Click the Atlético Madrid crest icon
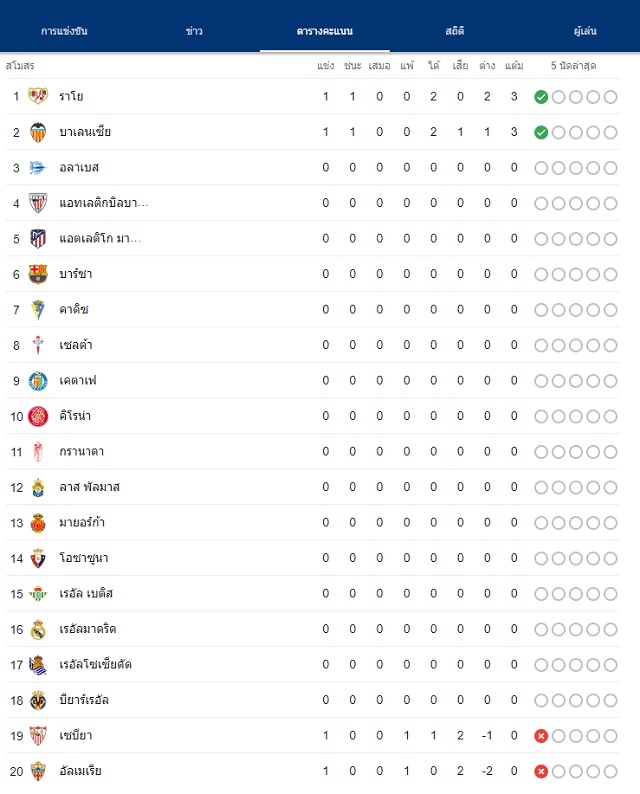This screenshot has width=640, height=794. pos(38,239)
